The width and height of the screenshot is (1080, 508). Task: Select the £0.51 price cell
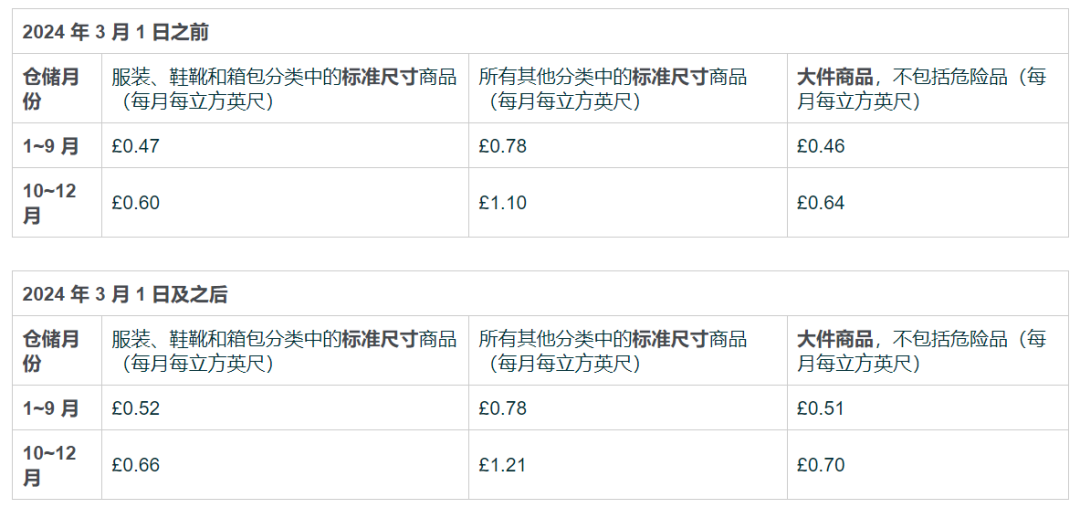821,408
